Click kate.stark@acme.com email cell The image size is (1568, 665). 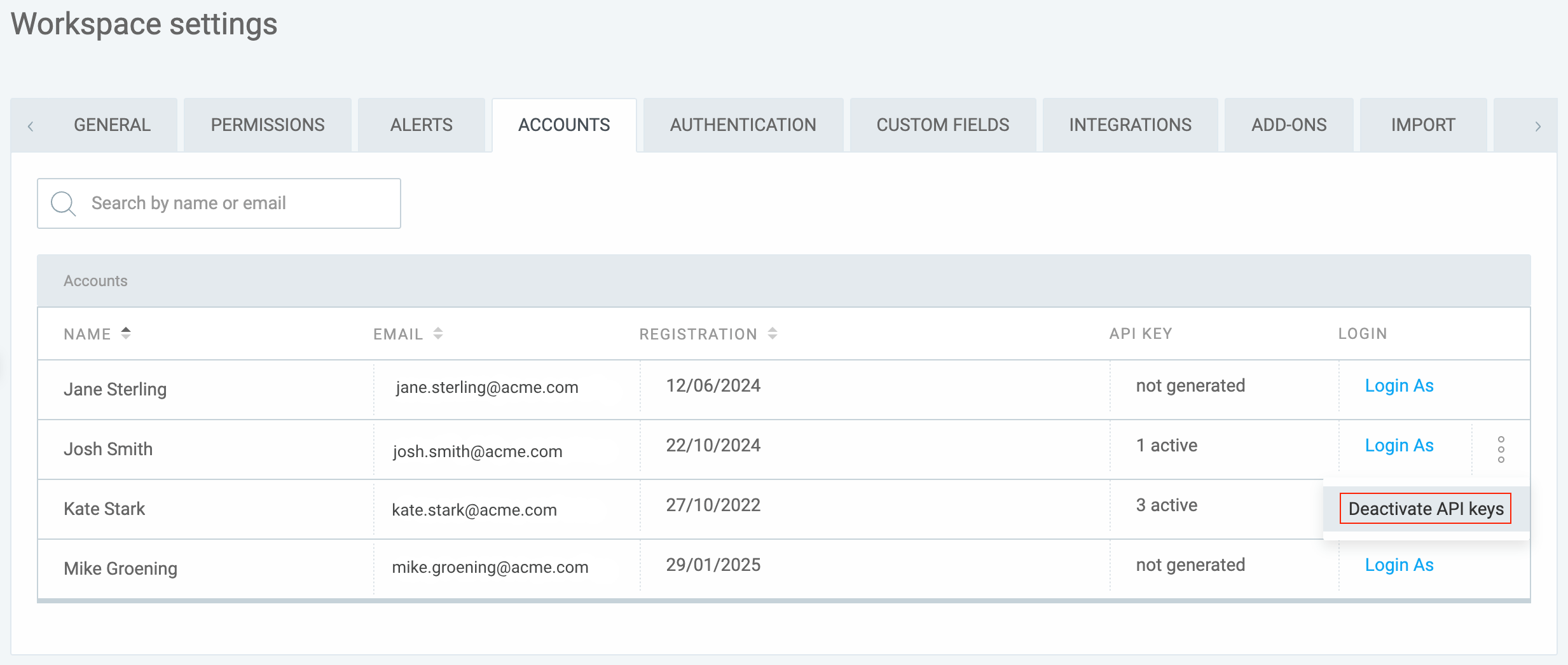point(474,510)
